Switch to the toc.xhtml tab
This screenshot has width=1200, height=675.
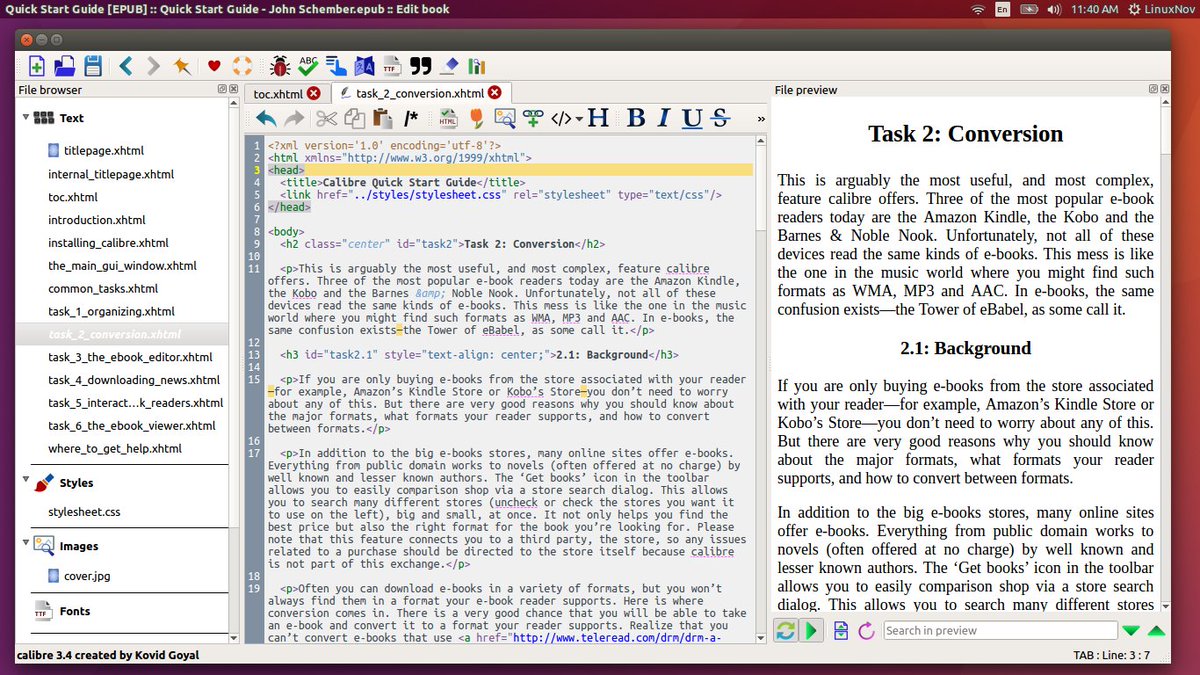[277, 94]
